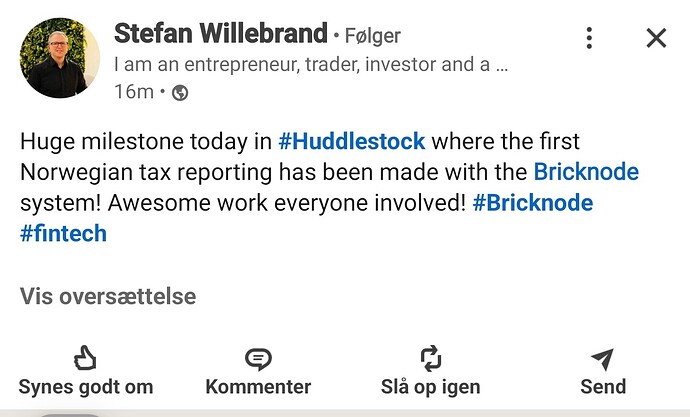Click the truncated entrepreneur headline text
Screen dimensions: 690x417
311,64
